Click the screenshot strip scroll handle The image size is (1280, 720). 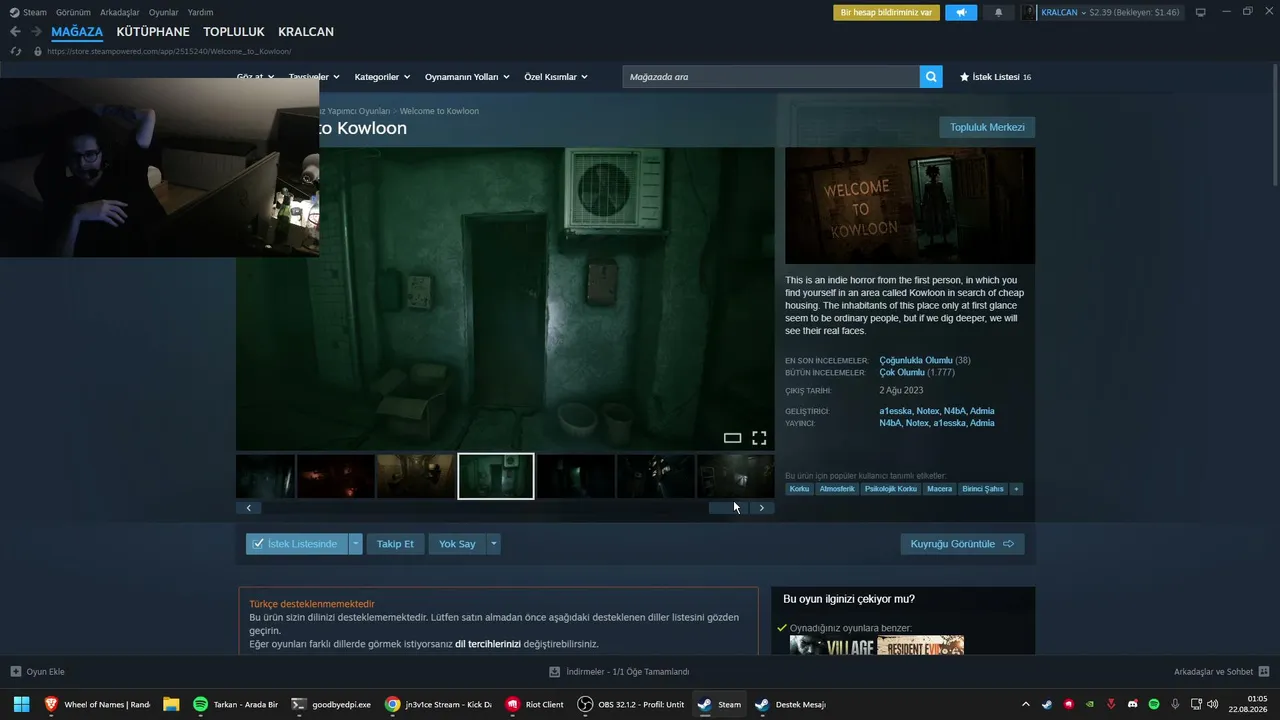click(728, 508)
